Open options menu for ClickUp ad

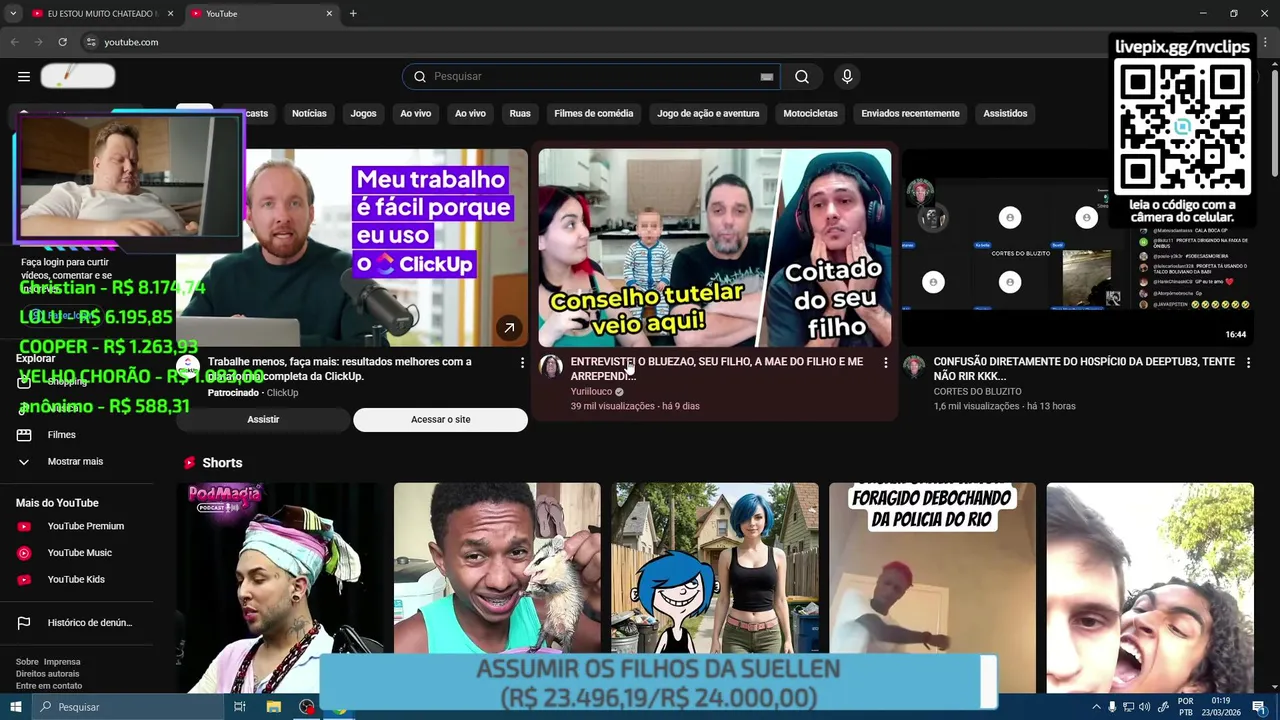click(522, 363)
